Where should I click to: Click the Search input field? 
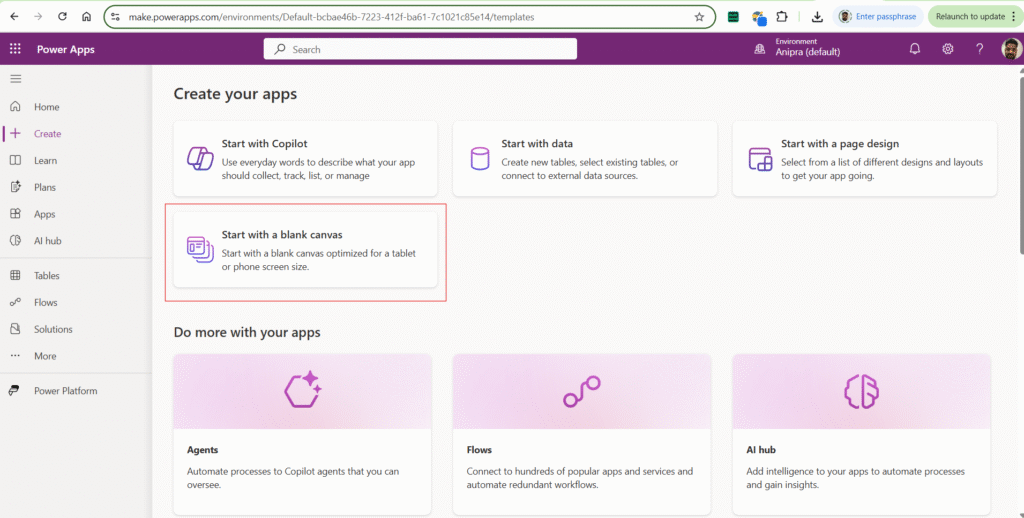tap(420, 49)
